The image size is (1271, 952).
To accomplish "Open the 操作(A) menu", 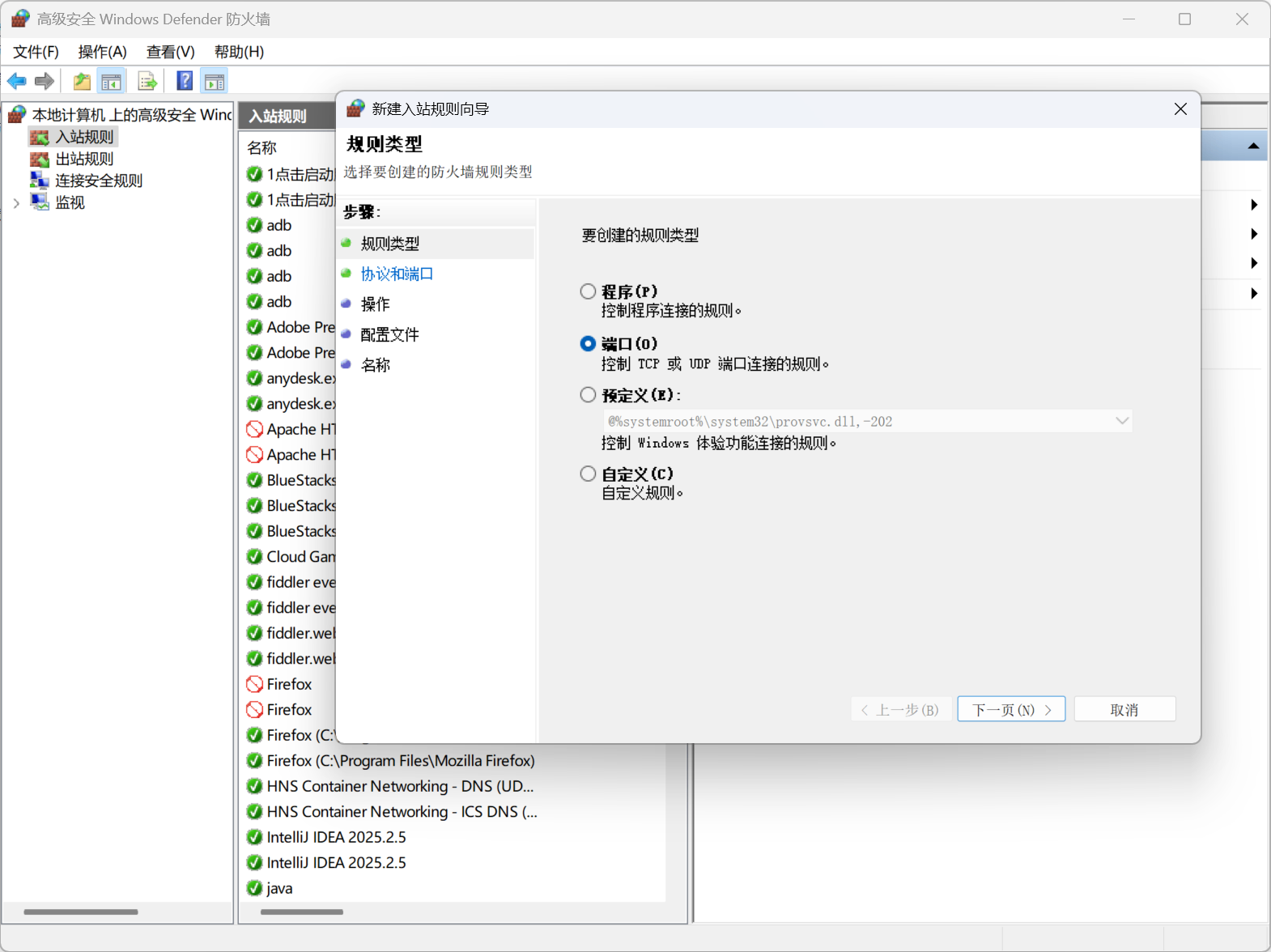I will pos(102,52).
